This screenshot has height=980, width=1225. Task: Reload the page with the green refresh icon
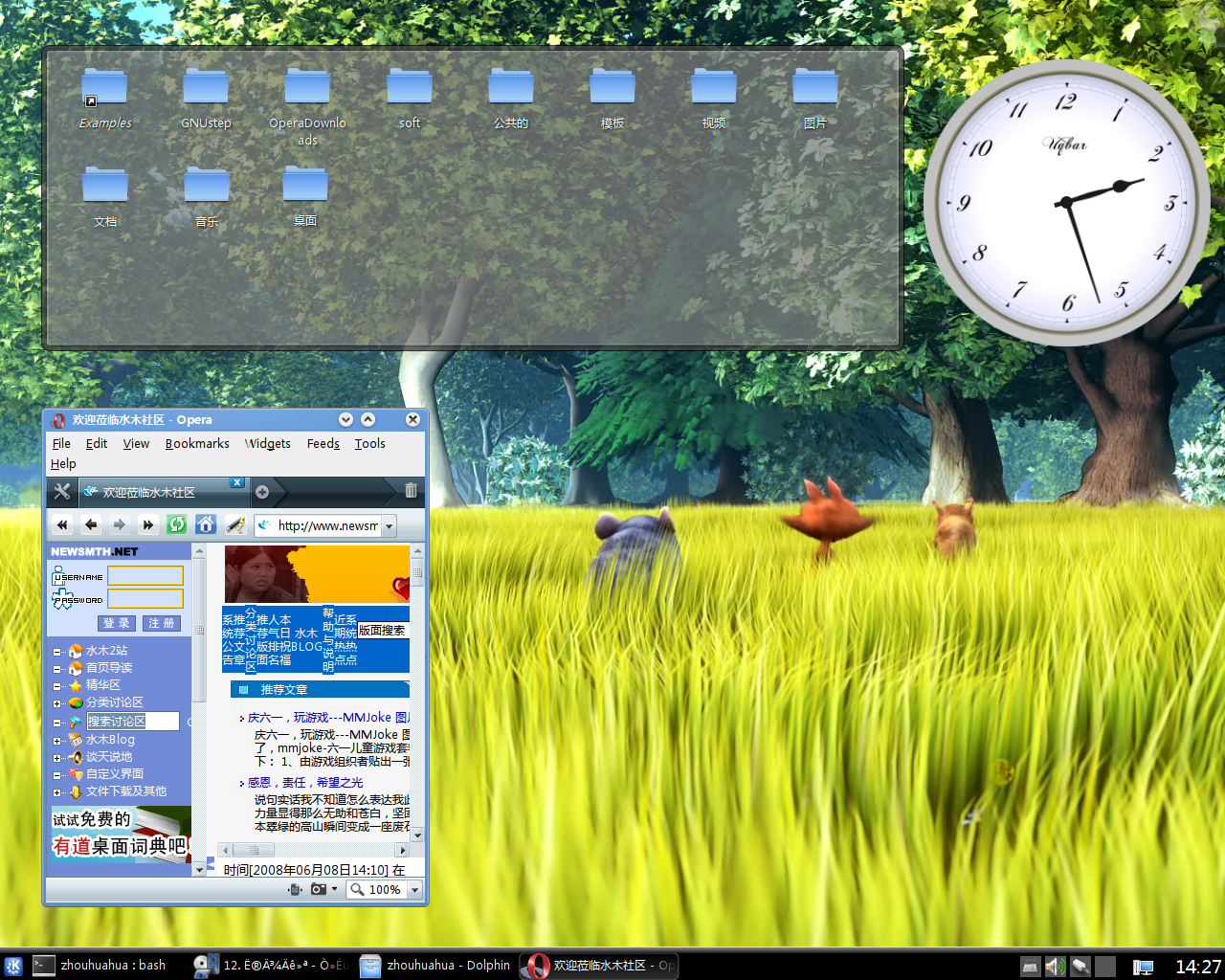(176, 524)
